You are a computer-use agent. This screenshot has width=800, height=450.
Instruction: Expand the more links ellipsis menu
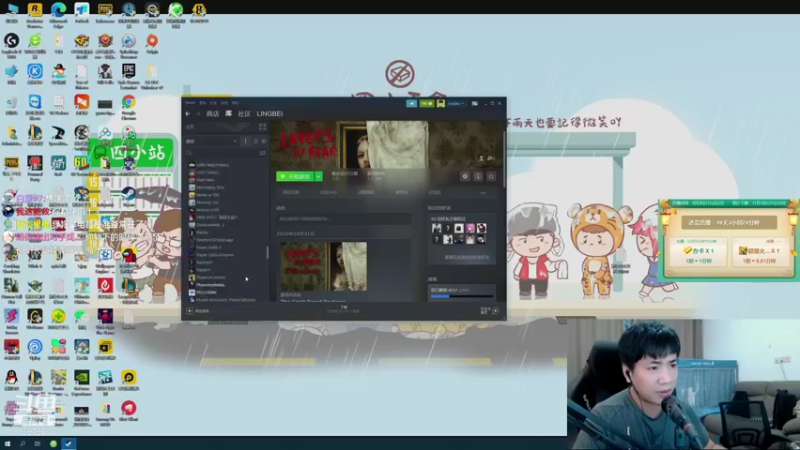coord(483,192)
